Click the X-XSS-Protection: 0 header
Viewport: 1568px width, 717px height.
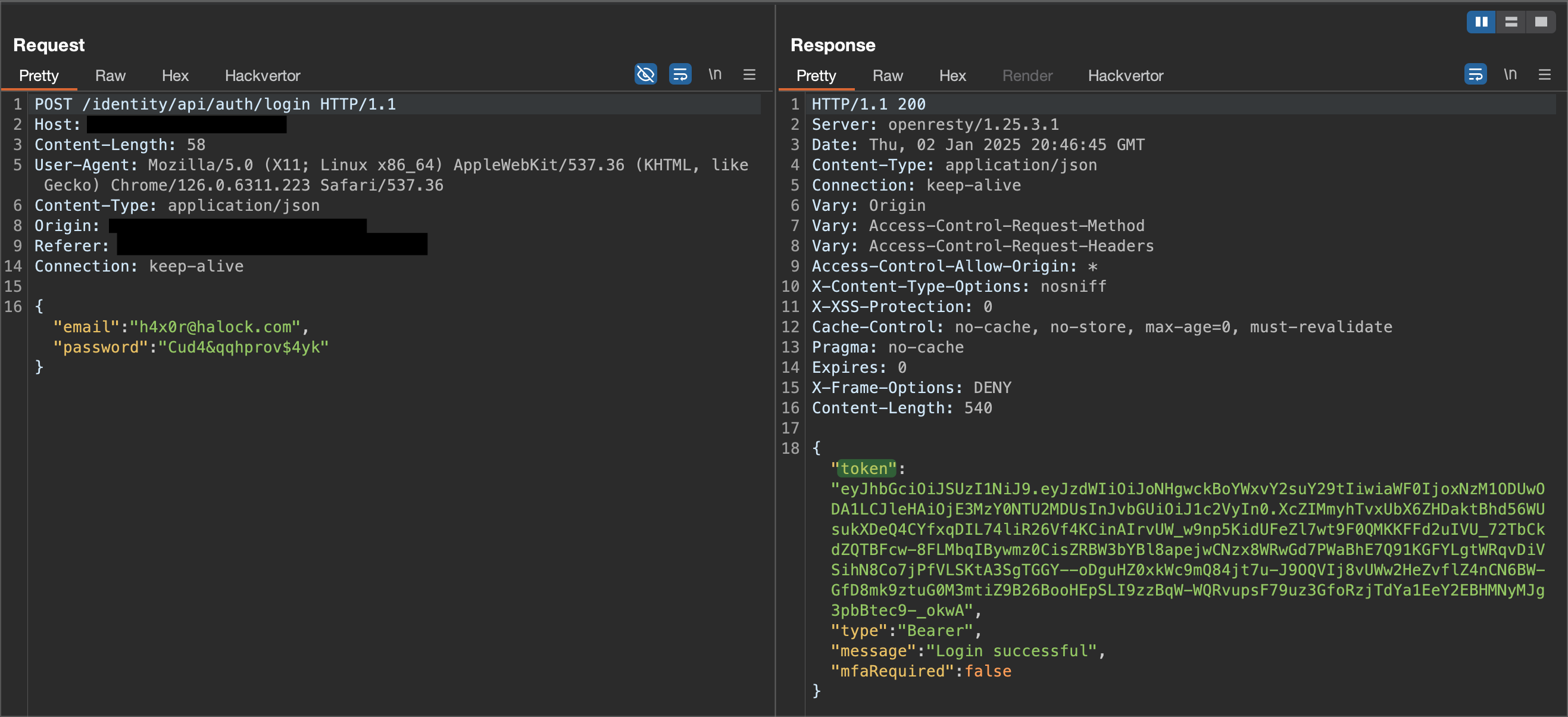coord(902,307)
